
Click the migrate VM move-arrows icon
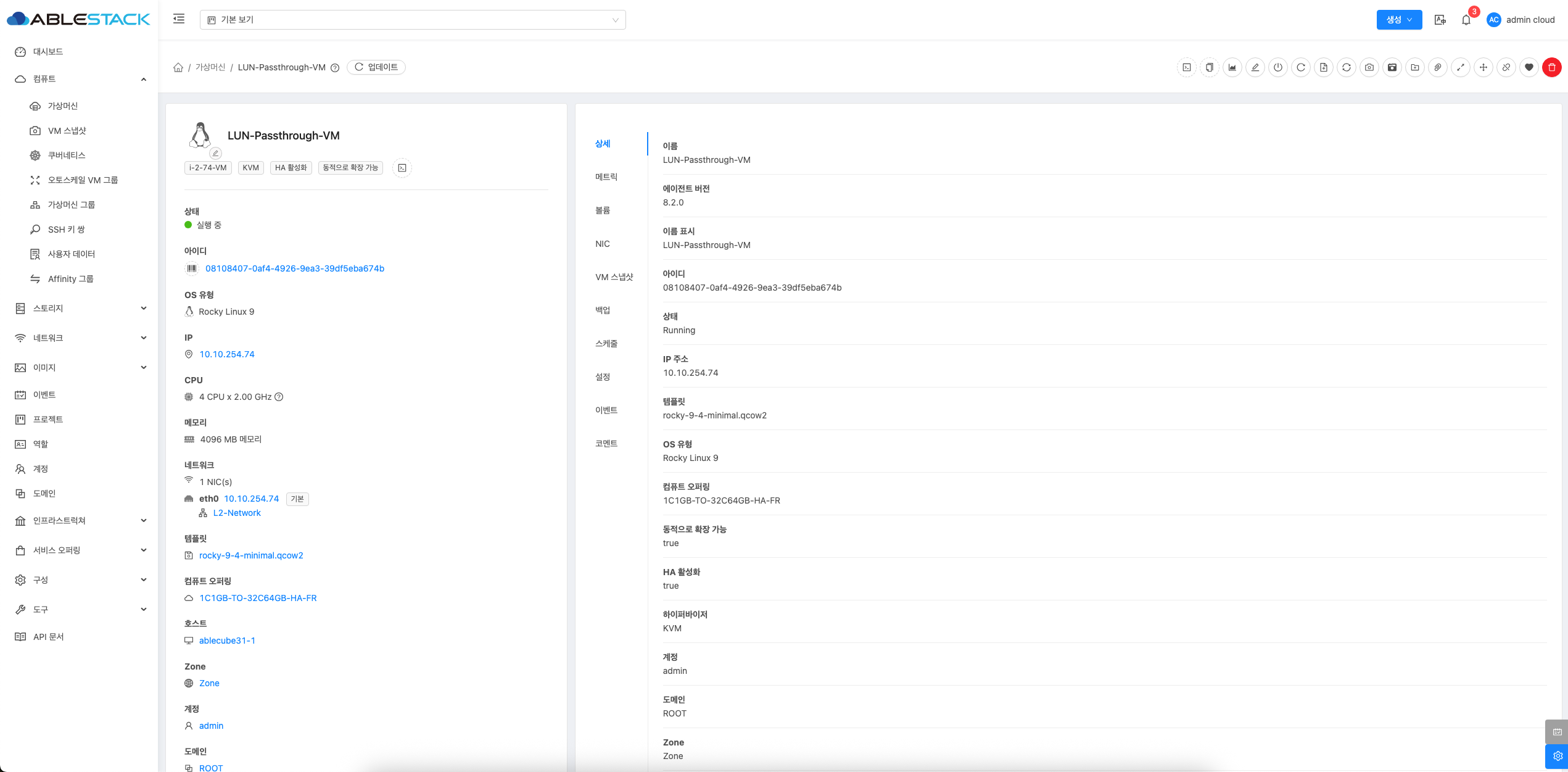(1483, 67)
